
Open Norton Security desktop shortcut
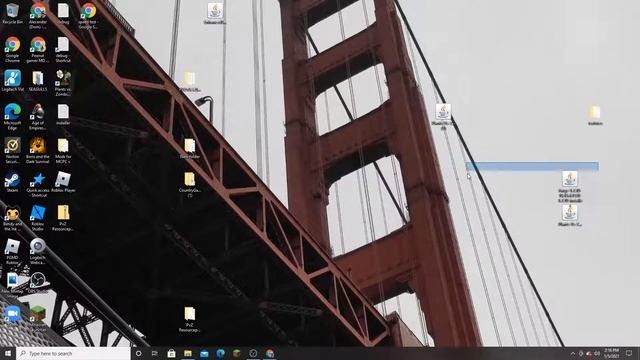point(12,150)
